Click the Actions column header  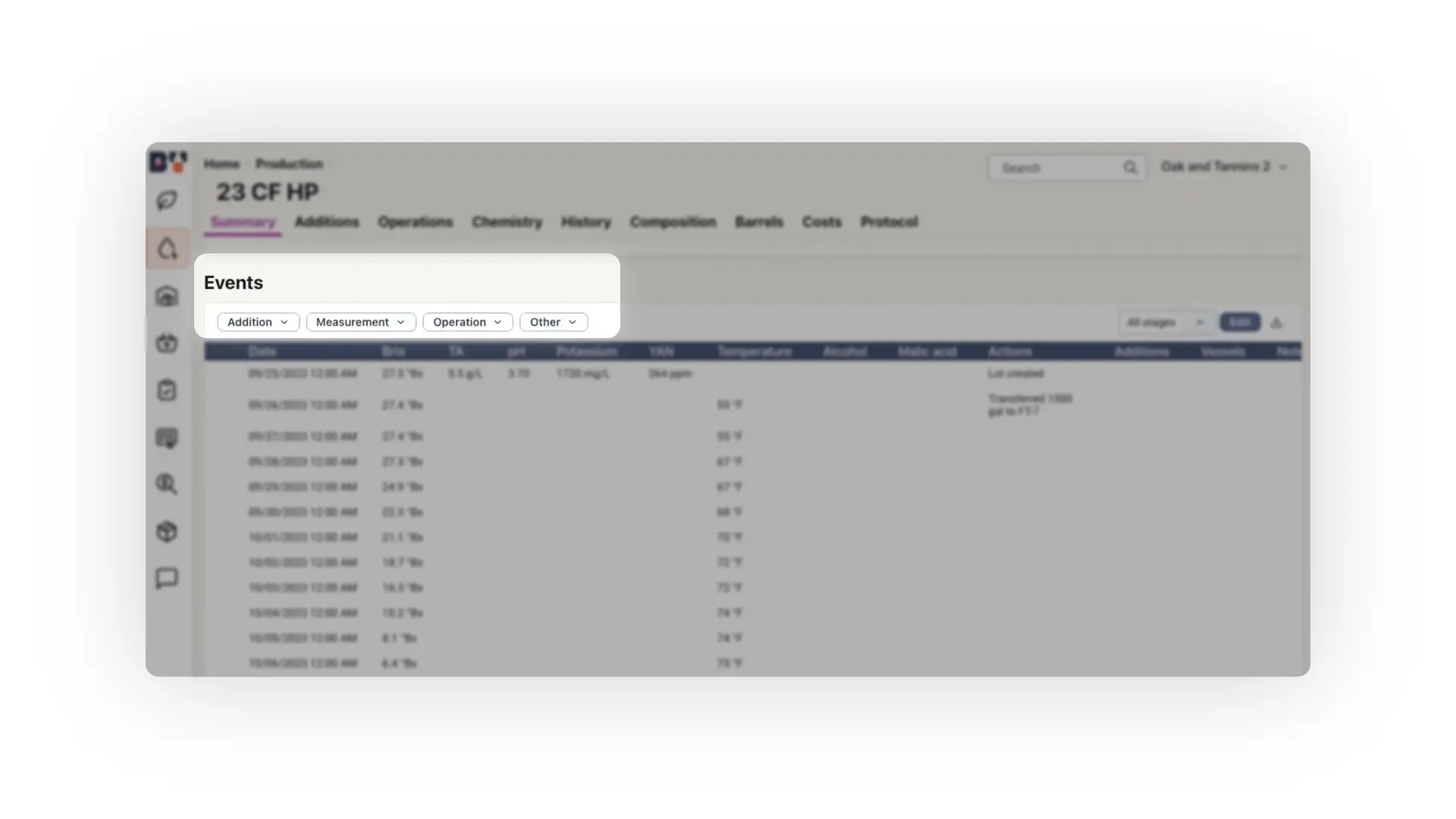pos(1010,352)
